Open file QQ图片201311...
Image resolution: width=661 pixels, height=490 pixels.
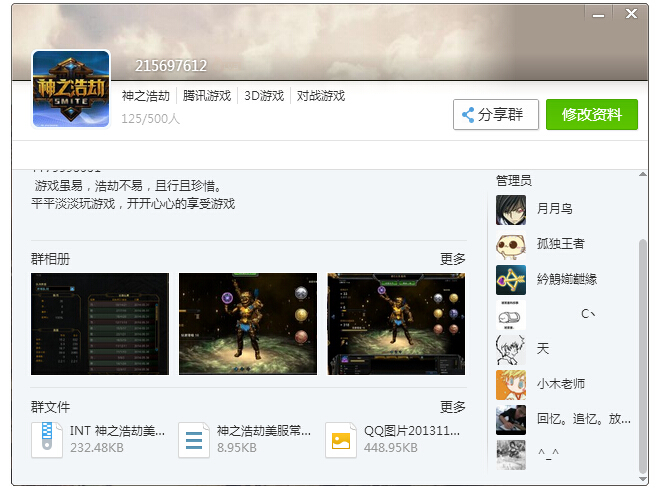412,431
